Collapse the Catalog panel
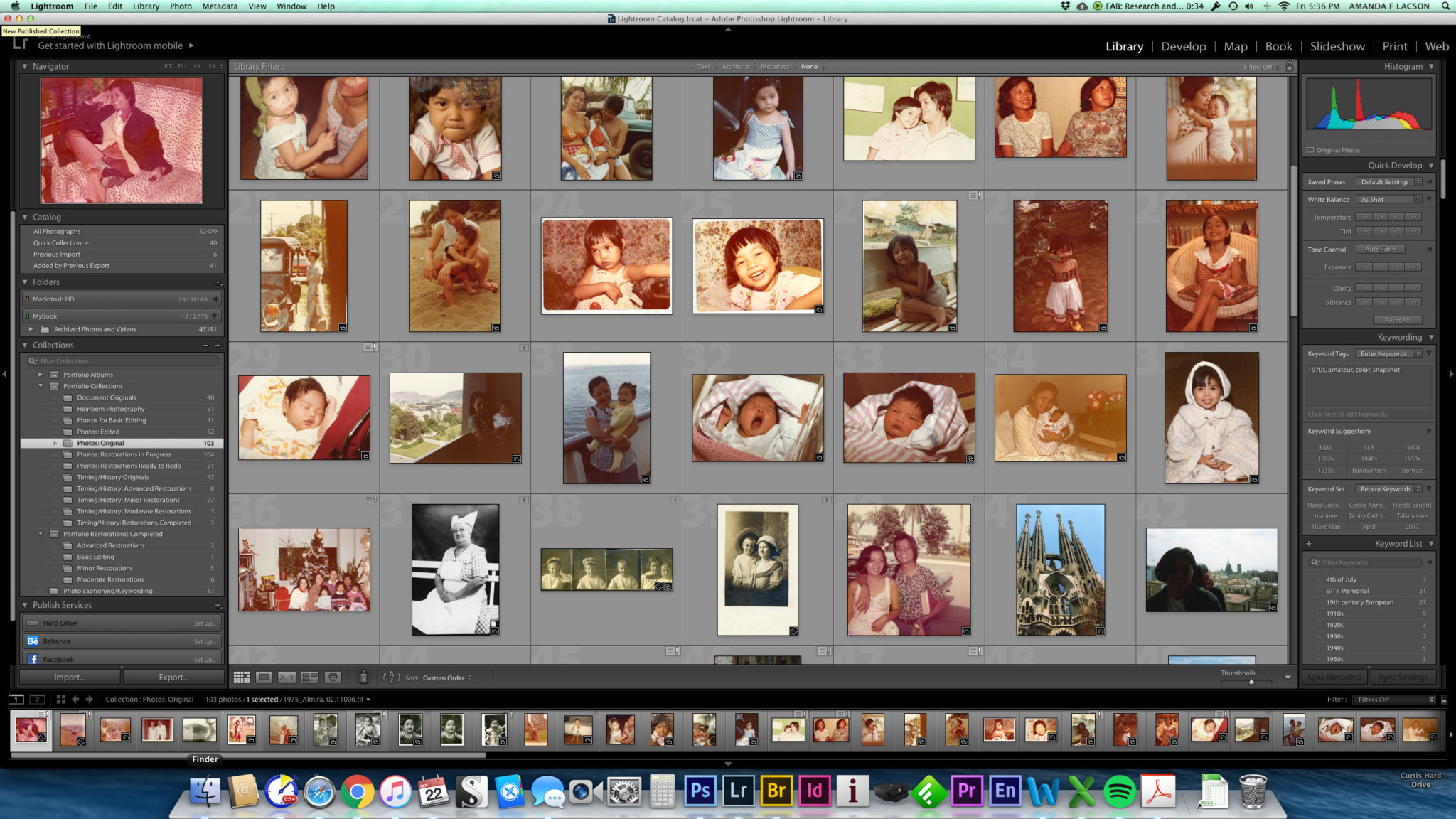Image resolution: width=1456 pixels, height=819 pixels. 25,217
